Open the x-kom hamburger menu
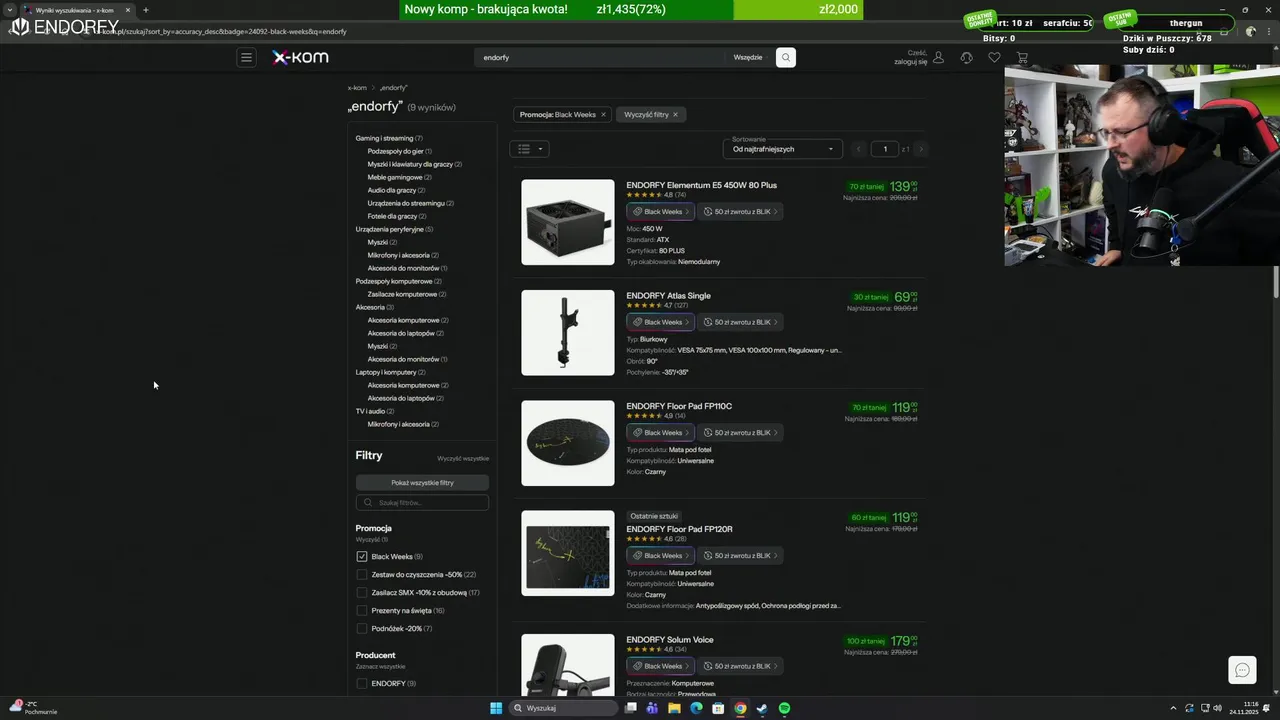The width and height of the screenshot is (1280, 720). click(x=246, y=57)
